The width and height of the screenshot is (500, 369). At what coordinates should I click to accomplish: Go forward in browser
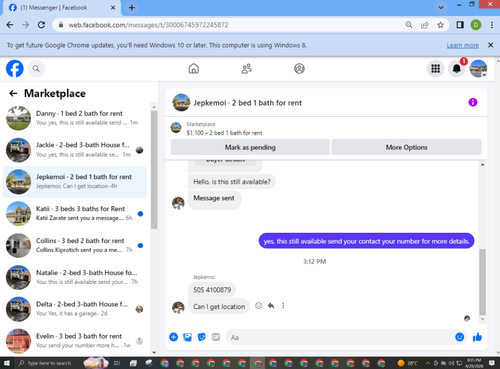(x=26, y=25)
